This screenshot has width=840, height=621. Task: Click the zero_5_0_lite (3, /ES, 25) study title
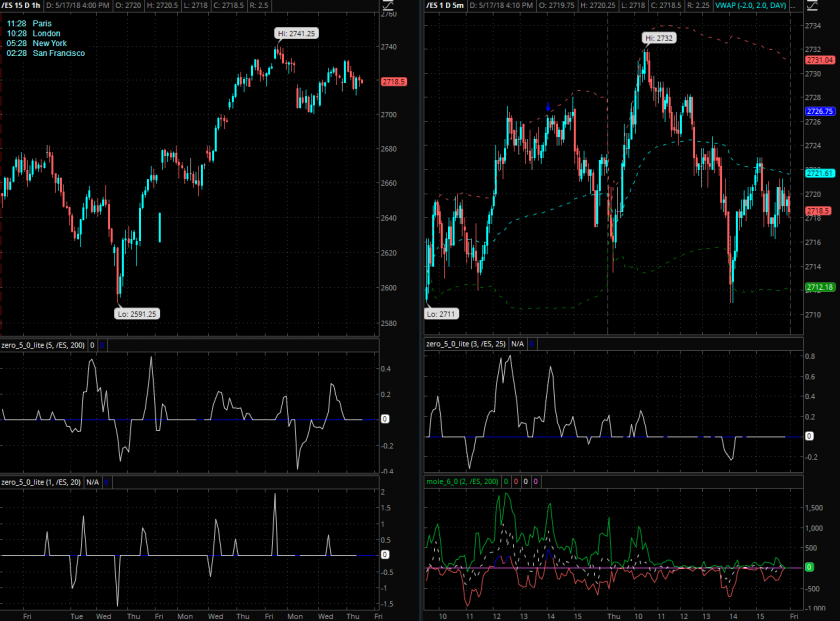pyautogui.click(x=466, y=344)
